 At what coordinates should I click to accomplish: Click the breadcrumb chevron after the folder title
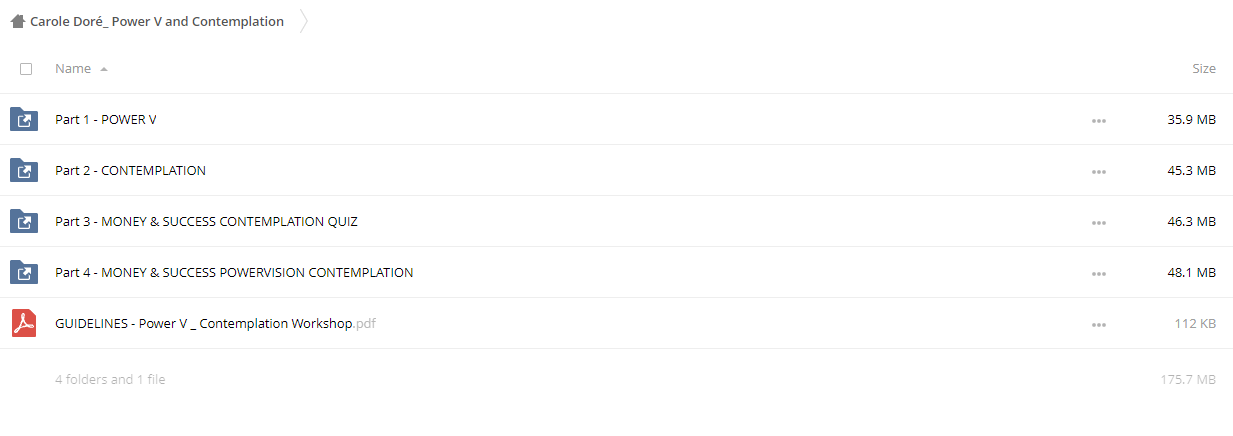(x=304, y=21)
